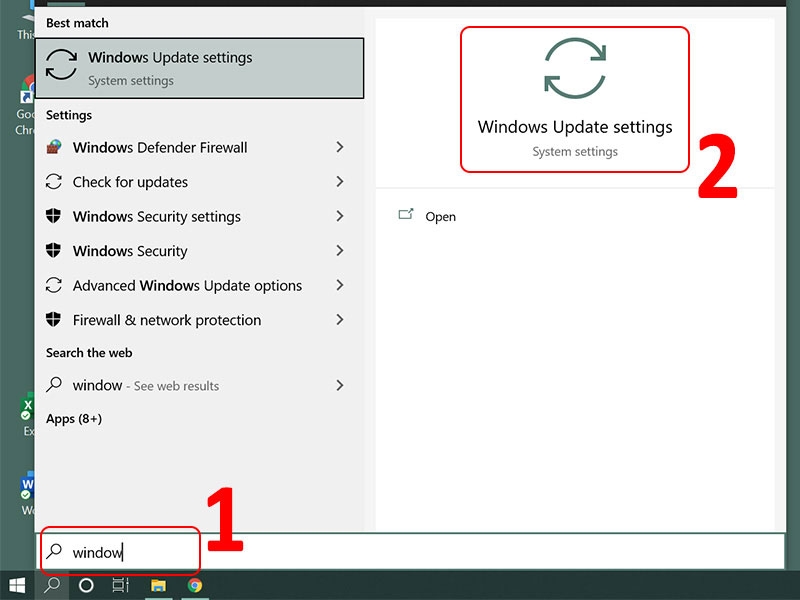Select Windows Security settings result
Image resolution: width=800 pixels, height=600 pixels.
click(x=199, y=216)
